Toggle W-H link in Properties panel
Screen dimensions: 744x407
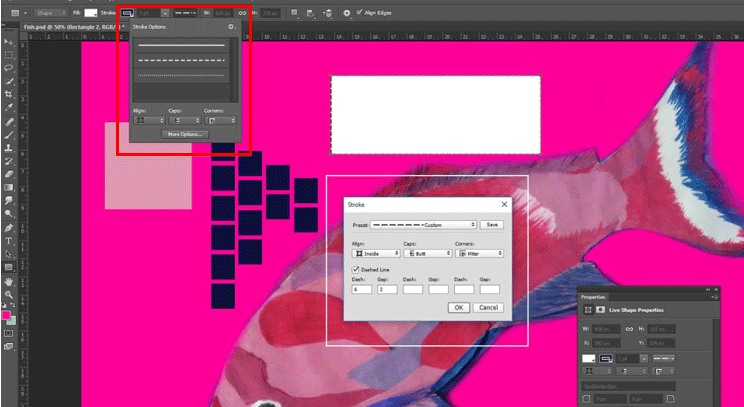pyautogui.click(x=629, y=329)
